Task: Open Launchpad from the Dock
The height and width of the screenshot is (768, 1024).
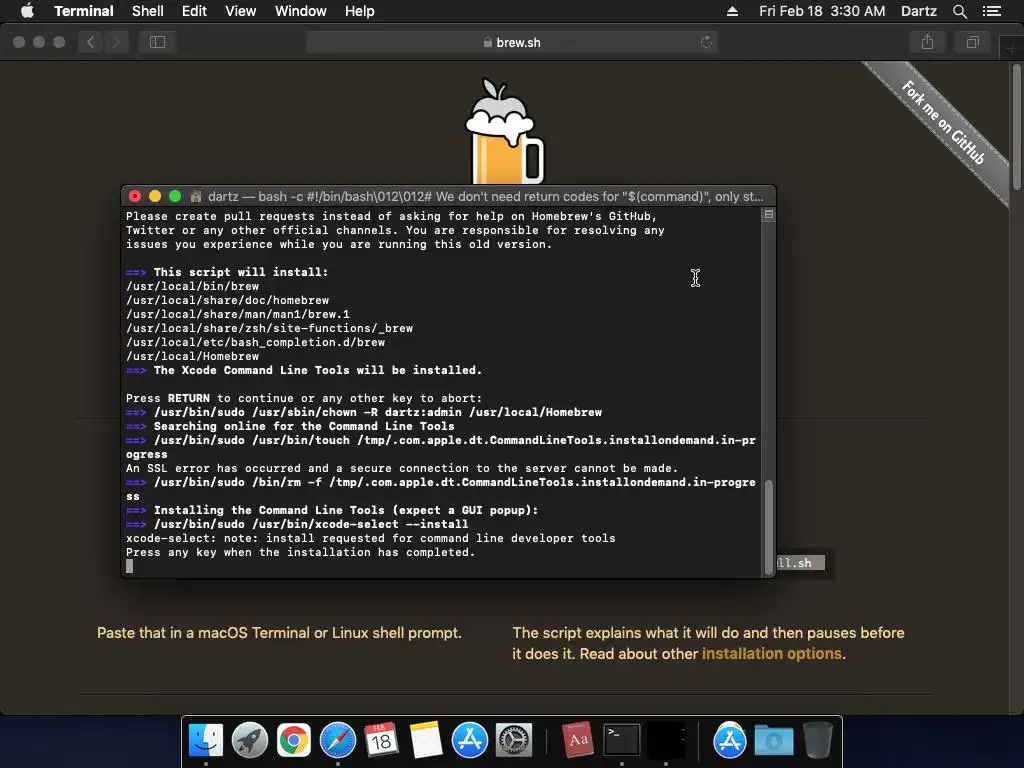Action: [x=249, y=741]
